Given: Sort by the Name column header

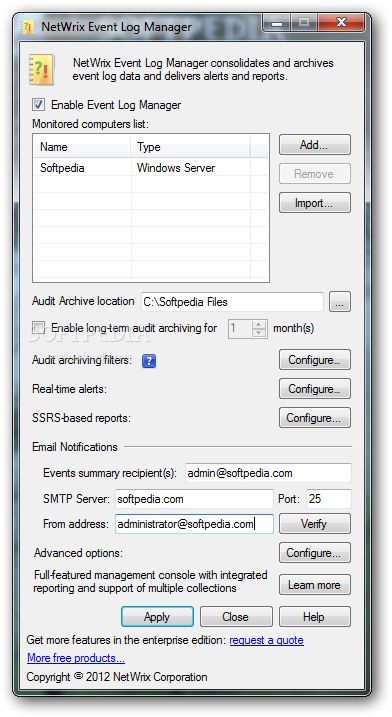Looking at the screenshot, I should click(x=82, y=147).
